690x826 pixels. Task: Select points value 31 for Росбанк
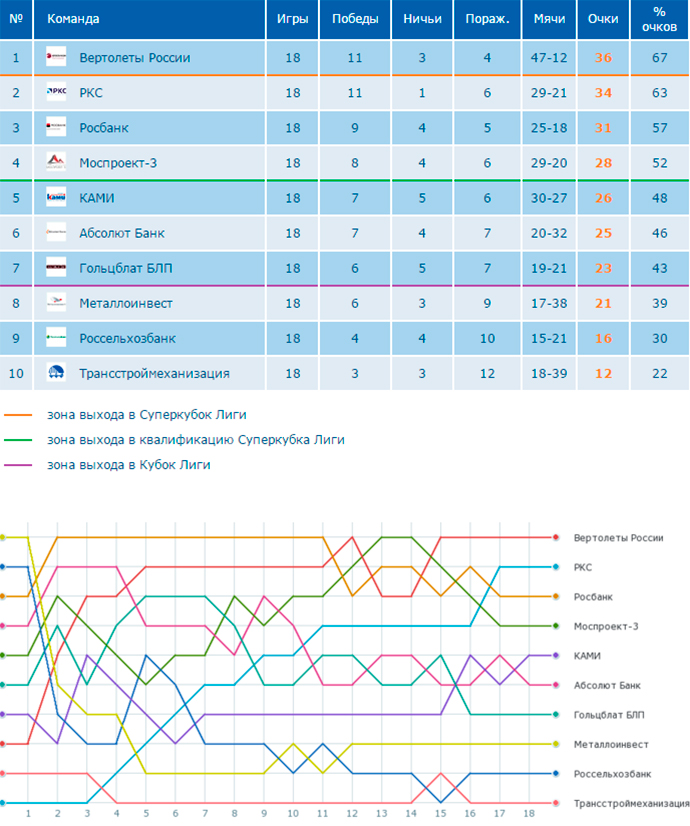(x=603, y=128)
